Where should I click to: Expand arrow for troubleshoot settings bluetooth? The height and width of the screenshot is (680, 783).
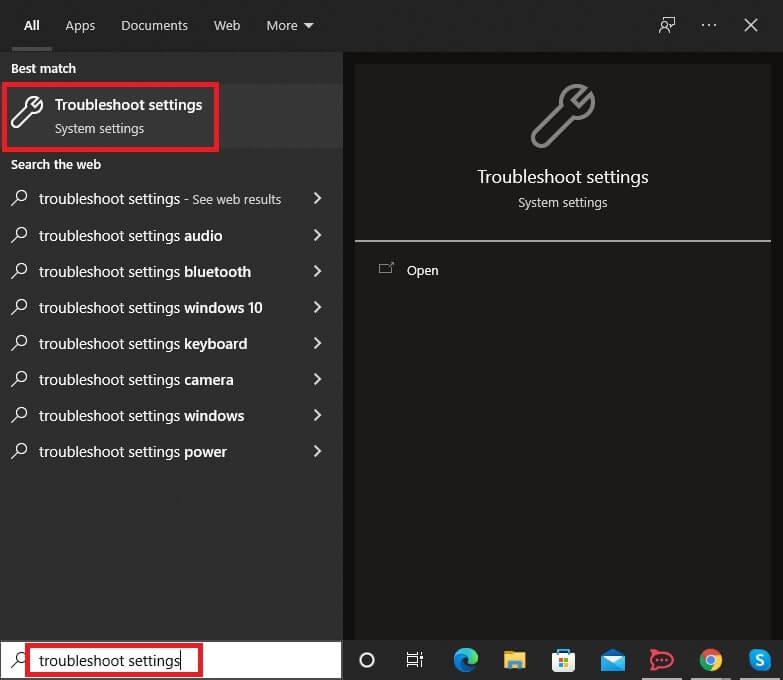pos(317,271)
